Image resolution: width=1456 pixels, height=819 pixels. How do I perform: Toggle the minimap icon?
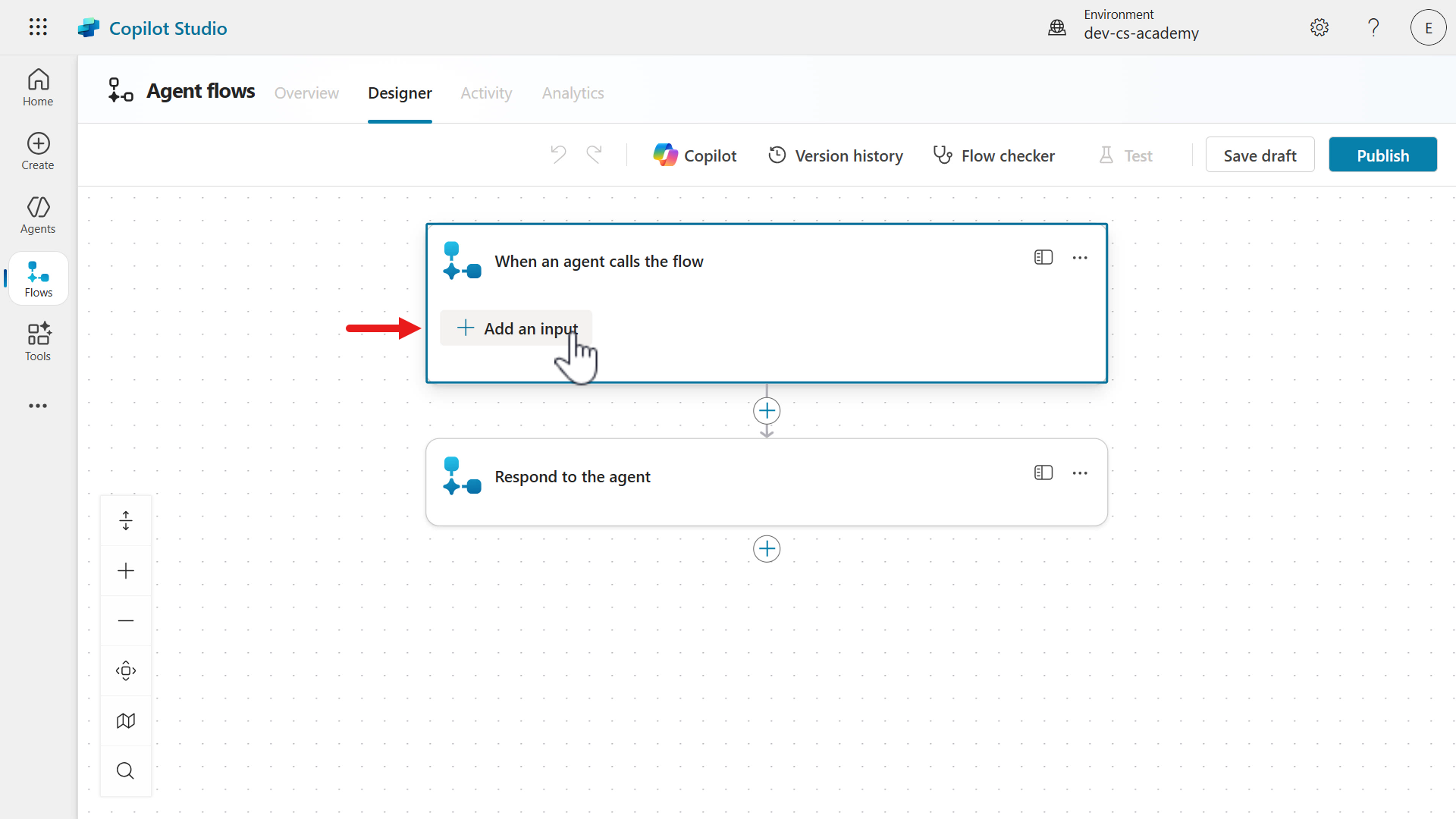pos(126,721)
